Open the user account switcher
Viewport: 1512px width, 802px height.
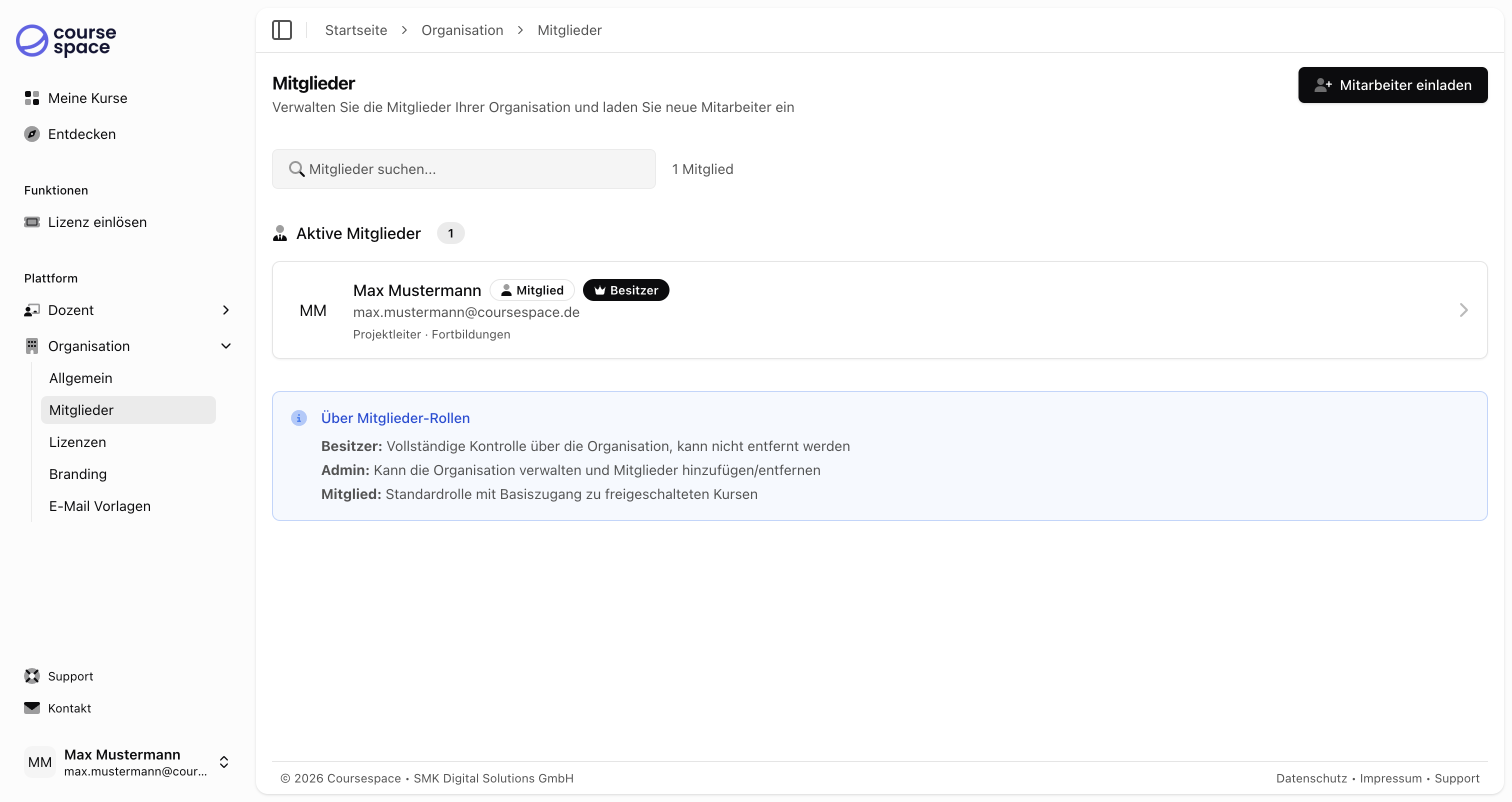pyautogui.click(x=223, y=761)
